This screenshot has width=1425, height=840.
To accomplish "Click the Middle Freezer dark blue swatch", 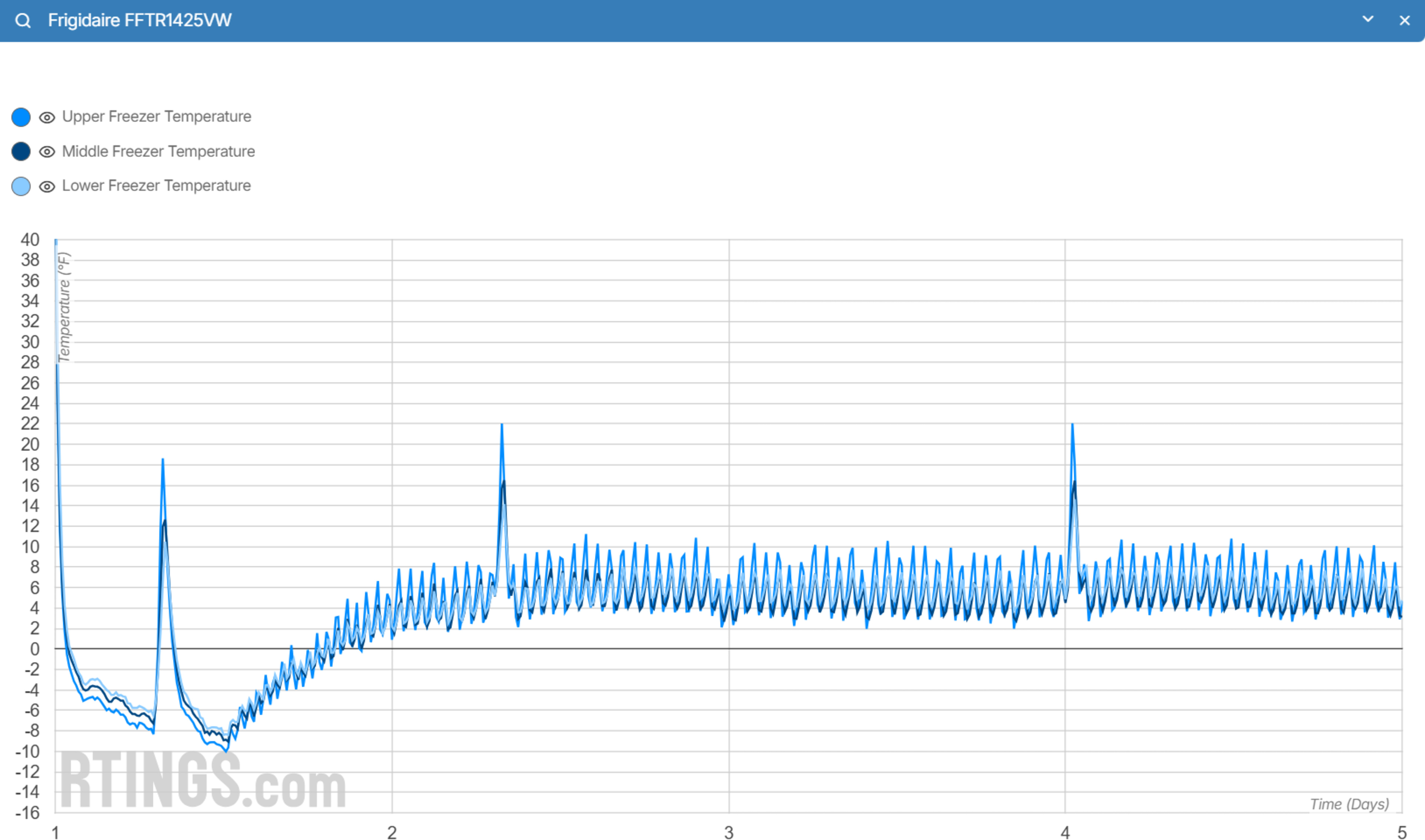I will [x=21, y=152].
